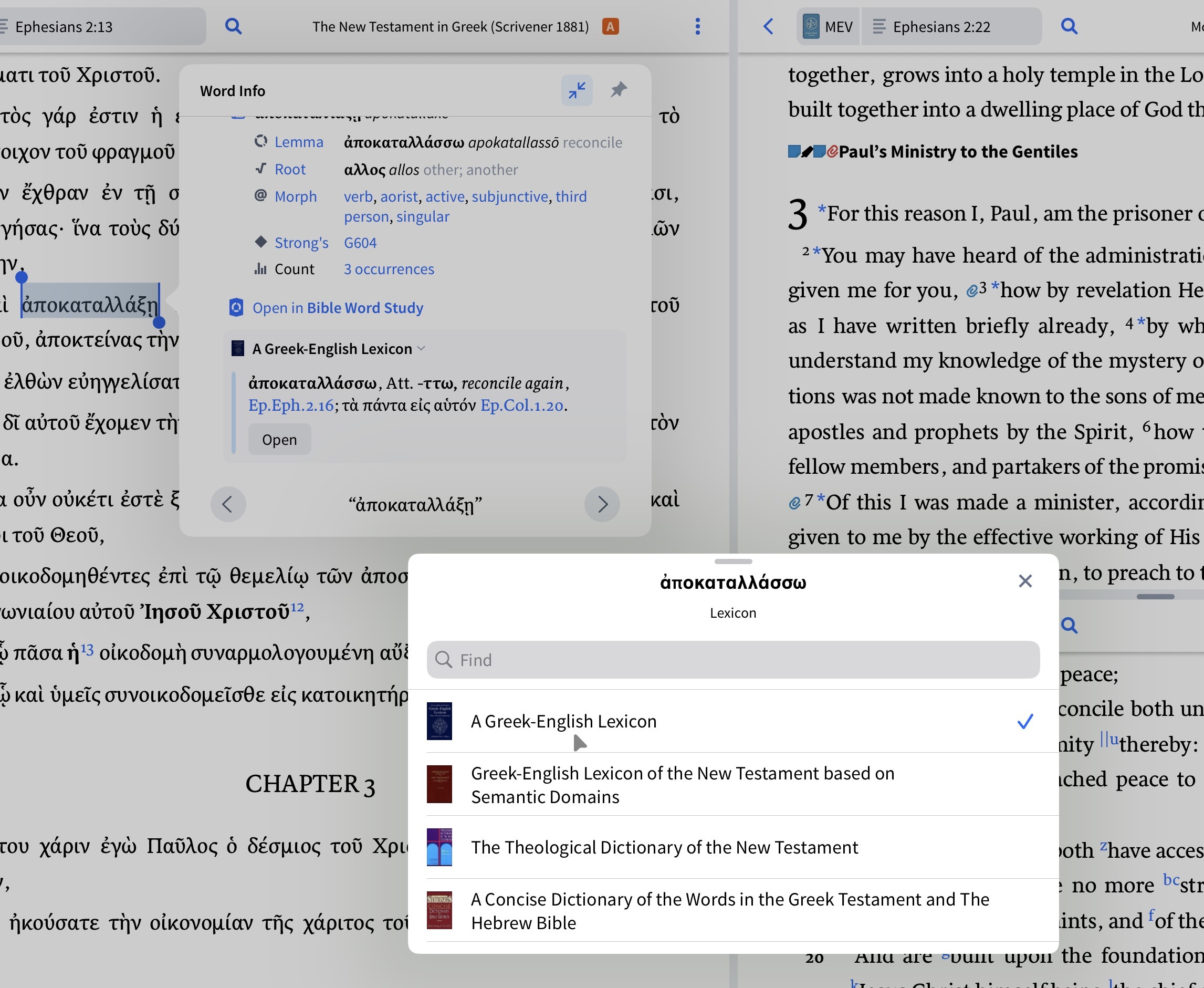Select Theological Dictionary of the New Testament
Screen dimensions: 1204x988
[x=664, y=847]
